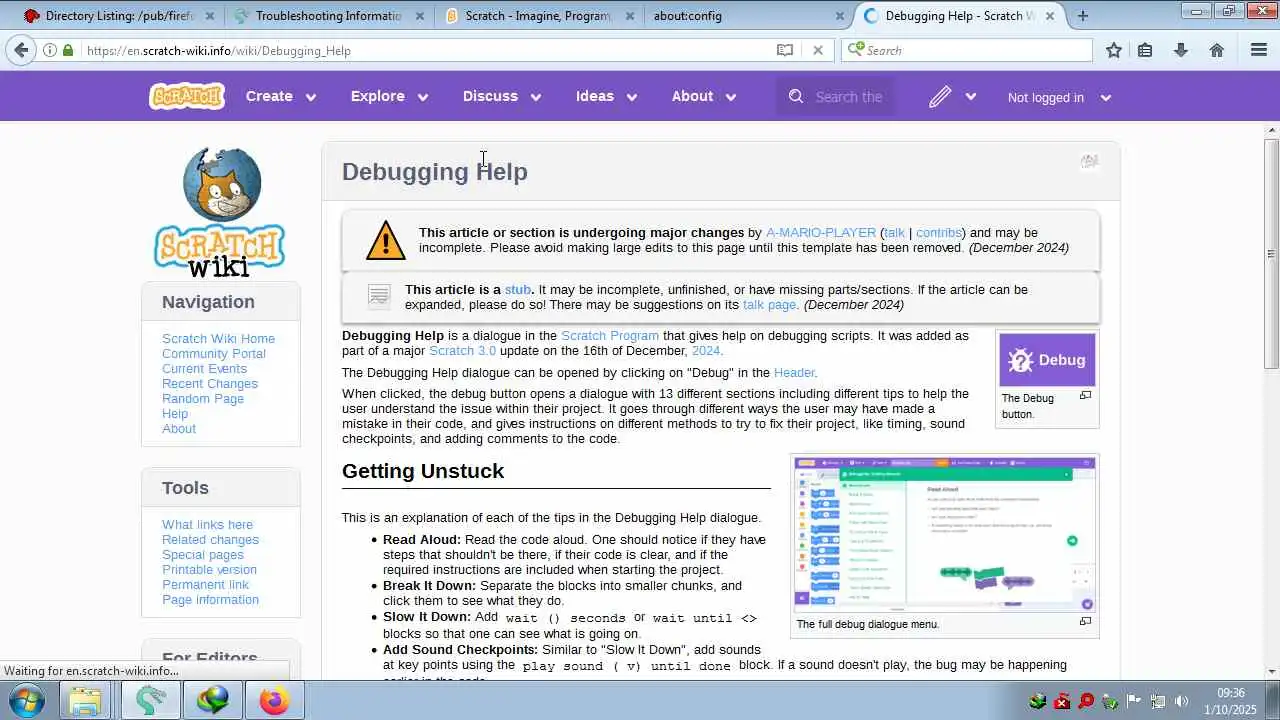Click the Firefox back arrow button
This screenshot has height=720, width=1280.
coord(21,50)
